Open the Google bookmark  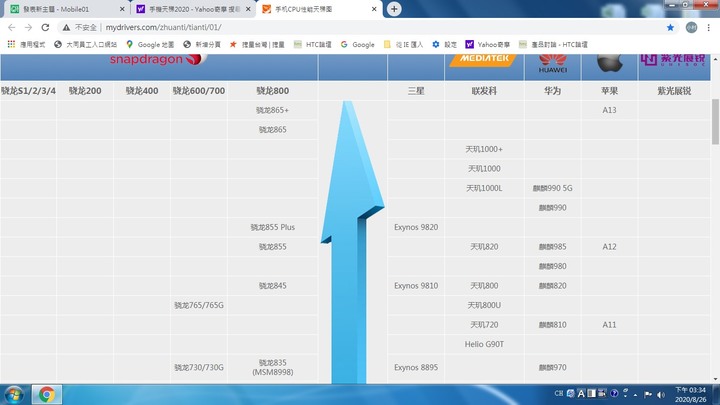pos(357,45)
